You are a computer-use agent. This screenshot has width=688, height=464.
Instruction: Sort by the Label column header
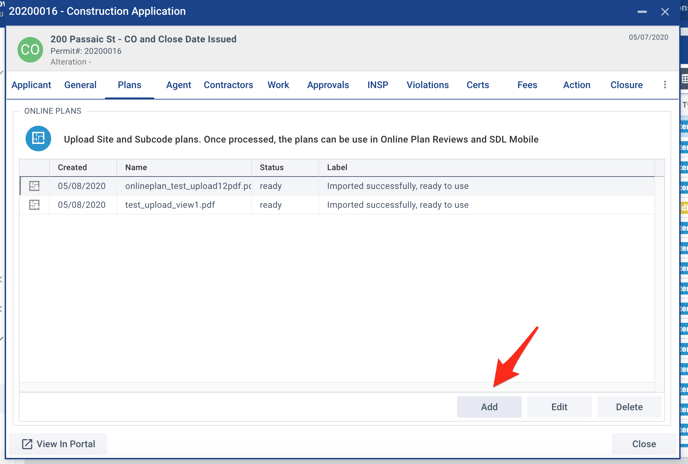[486, 167]
